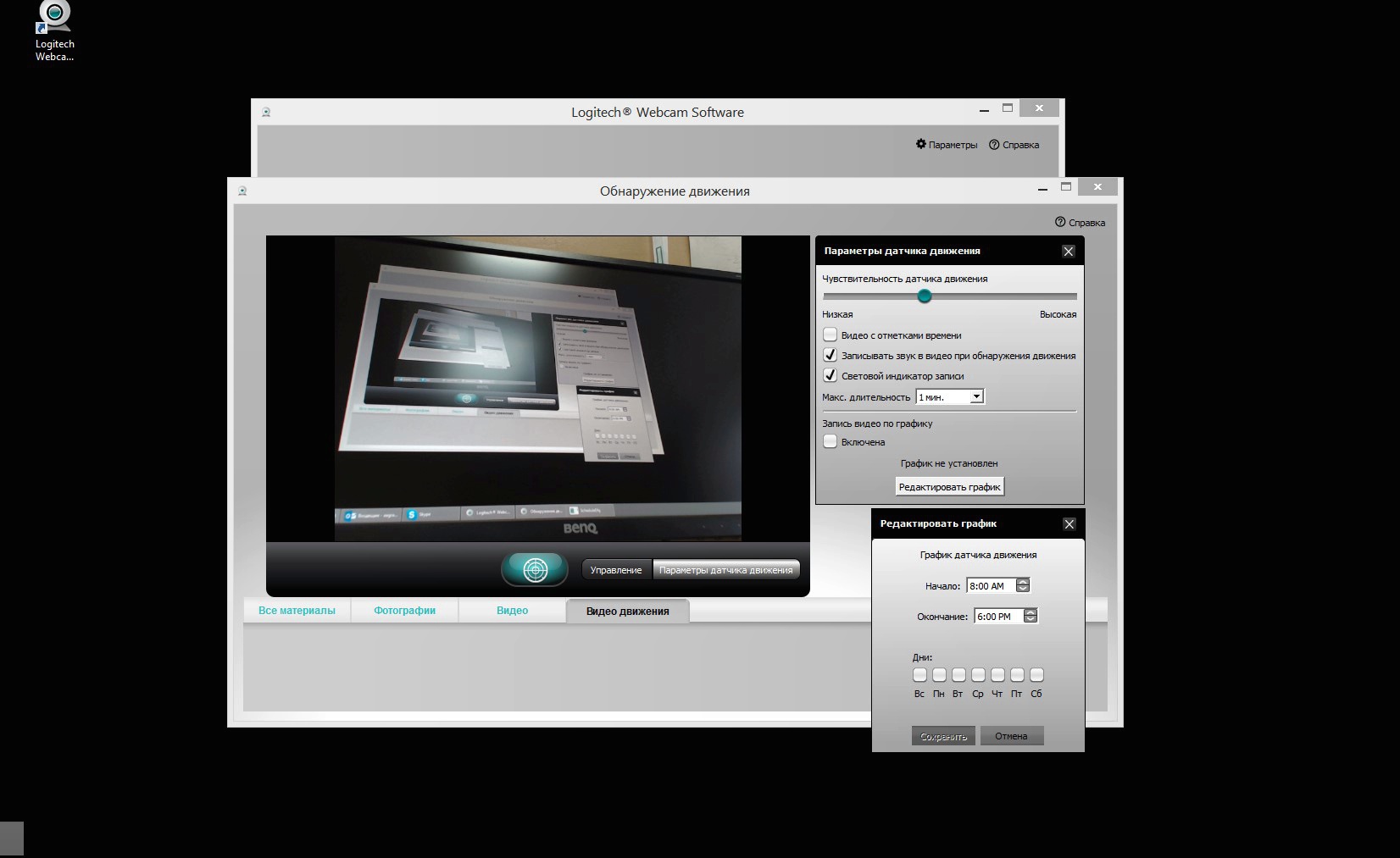Viewport: 1400px width, 858px height.
Task: Switch to Фотографии tab
Action: 404,611
